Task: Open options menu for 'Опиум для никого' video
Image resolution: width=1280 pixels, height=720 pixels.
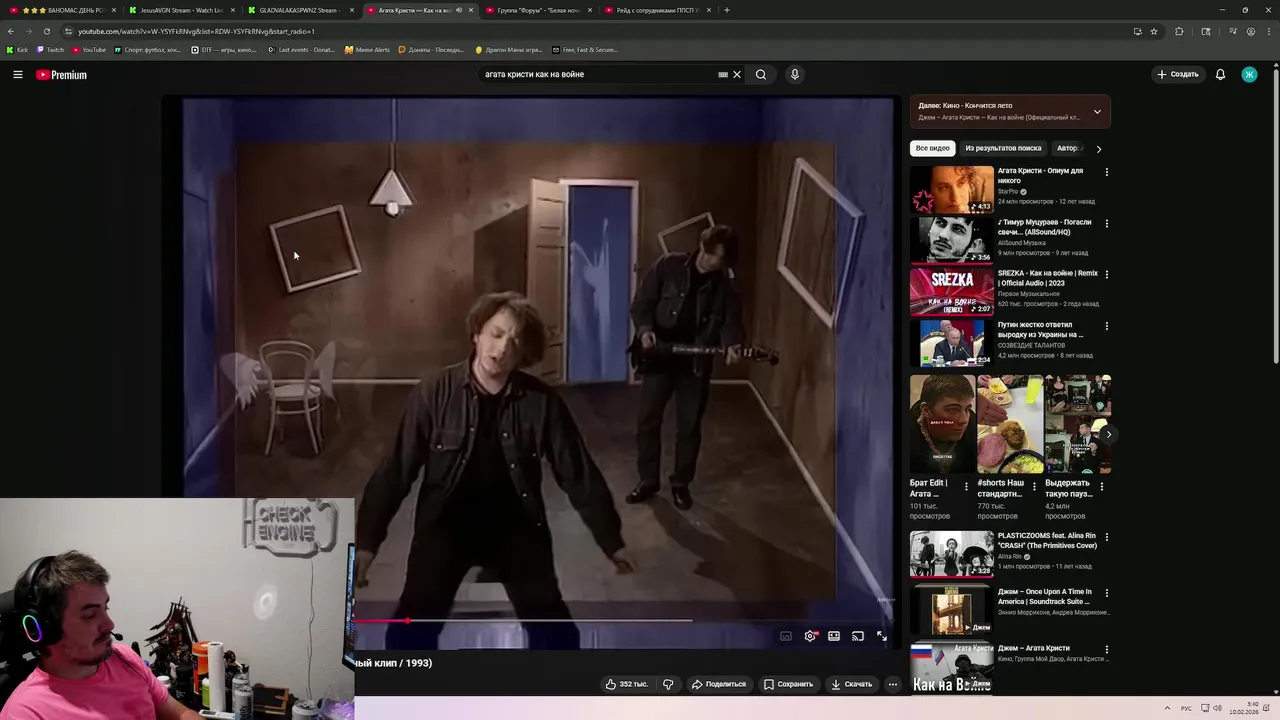Action: (1106, 172)
